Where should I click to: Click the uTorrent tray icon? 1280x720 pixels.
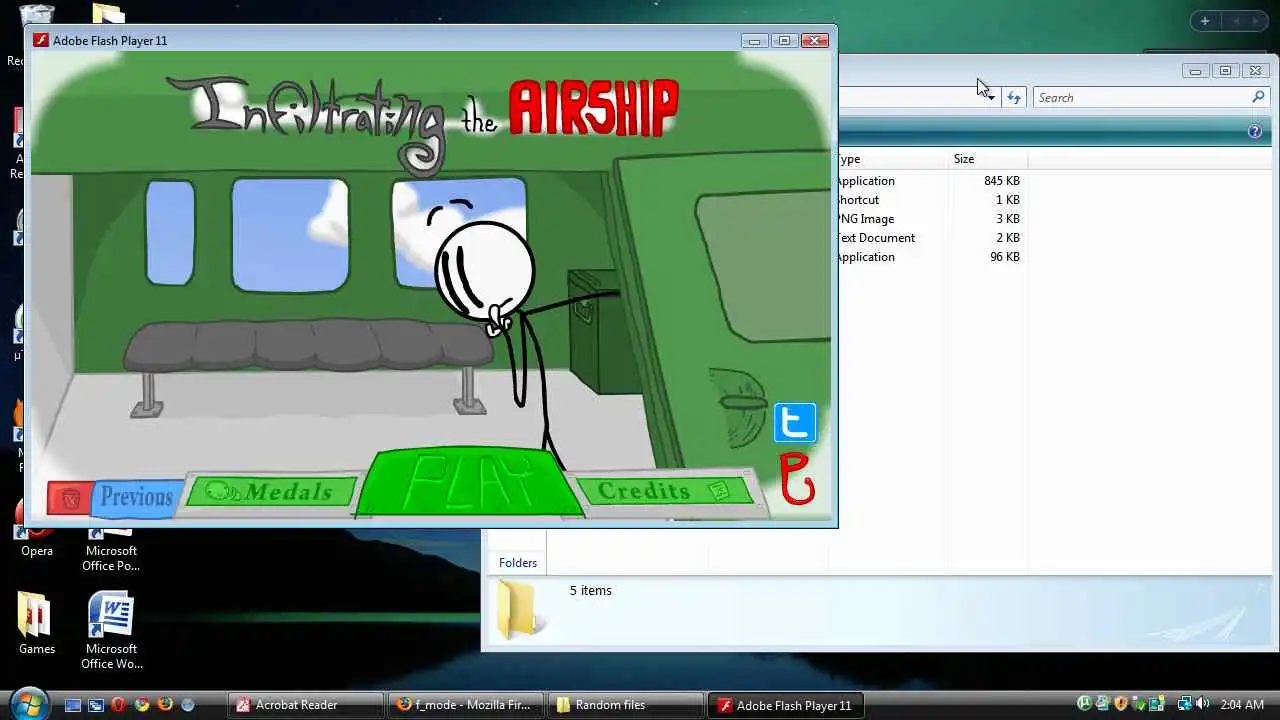click(x=1084, y=704)
